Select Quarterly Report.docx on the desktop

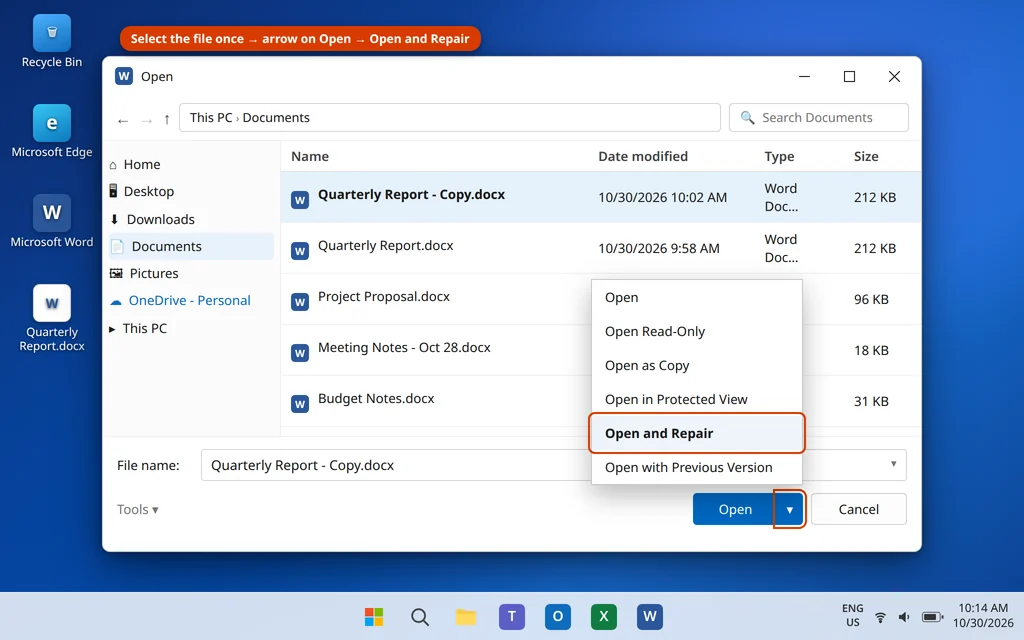pos(52,318)
